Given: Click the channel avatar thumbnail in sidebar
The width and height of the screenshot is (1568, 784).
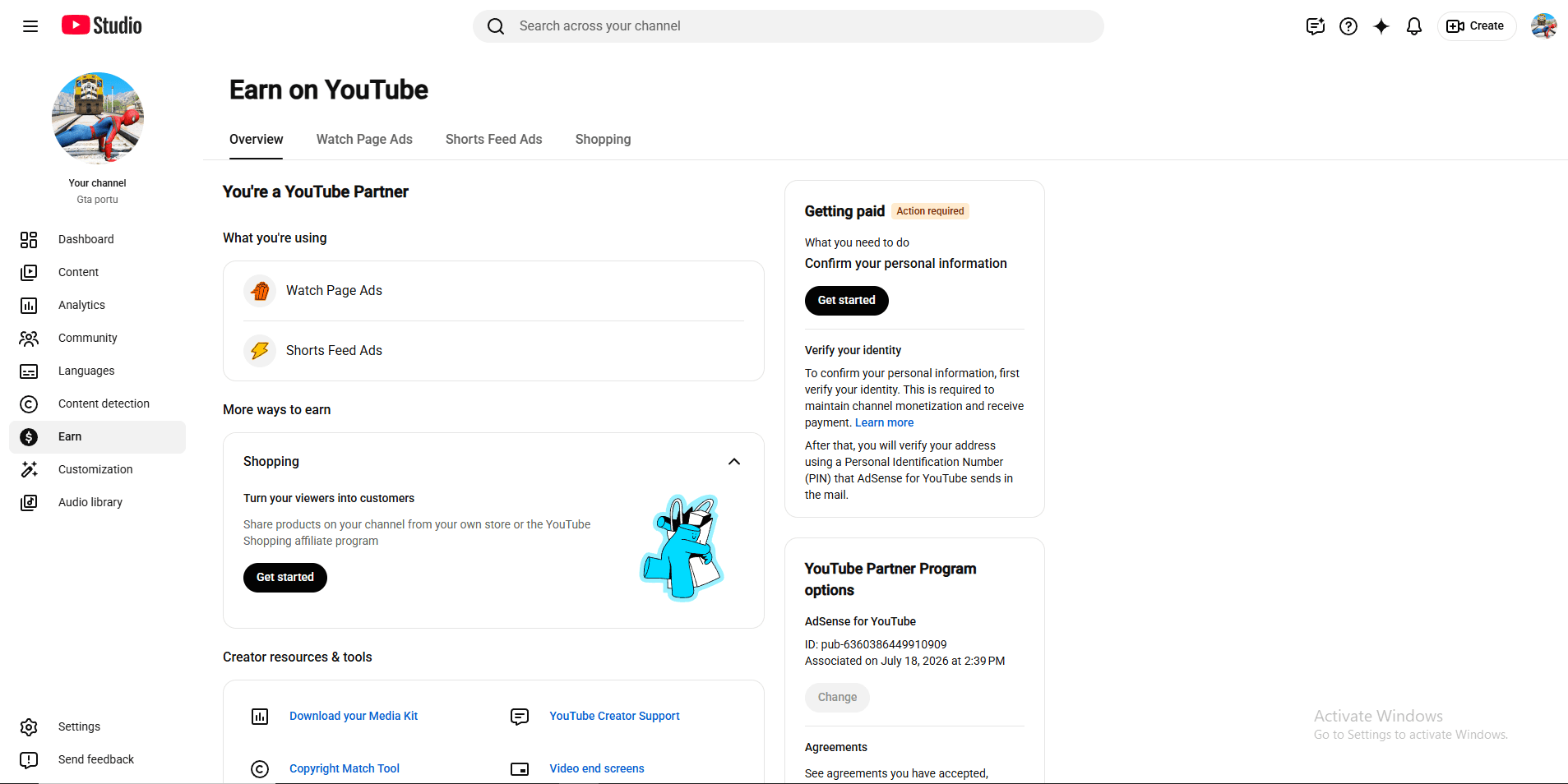Looking at the screenshot, I should (98, 118).
